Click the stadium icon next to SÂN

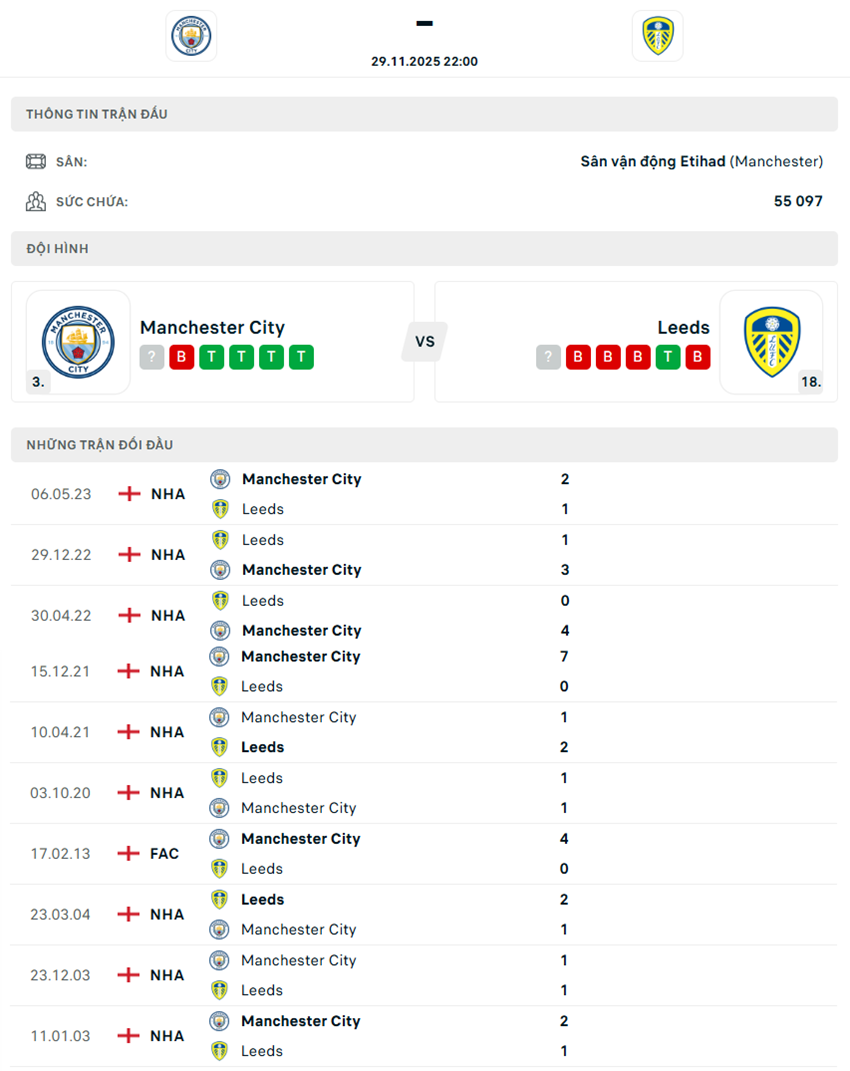pos(36,160)
